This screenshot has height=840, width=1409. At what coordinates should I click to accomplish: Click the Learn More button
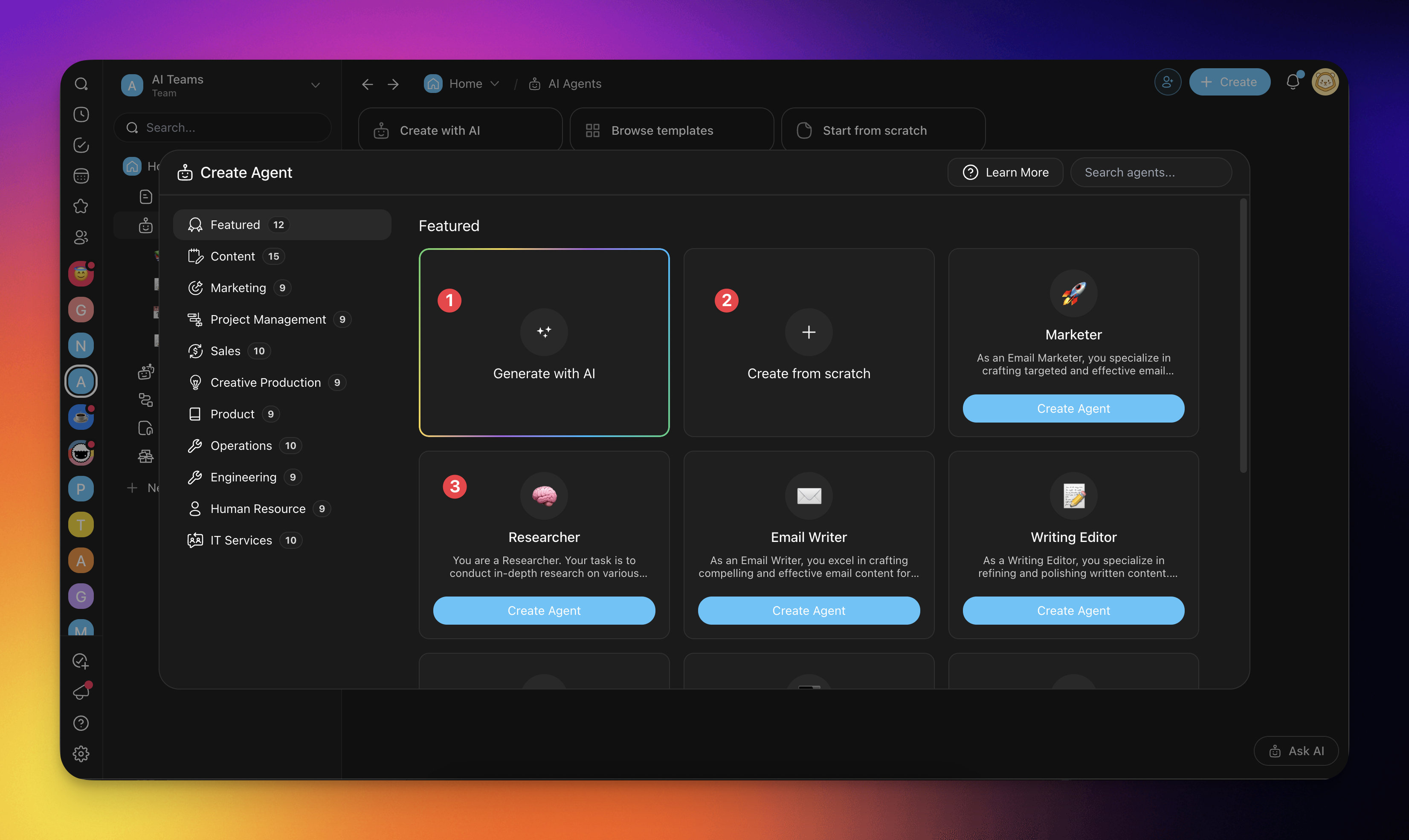pyautogui.click(x=1005, y=172)
